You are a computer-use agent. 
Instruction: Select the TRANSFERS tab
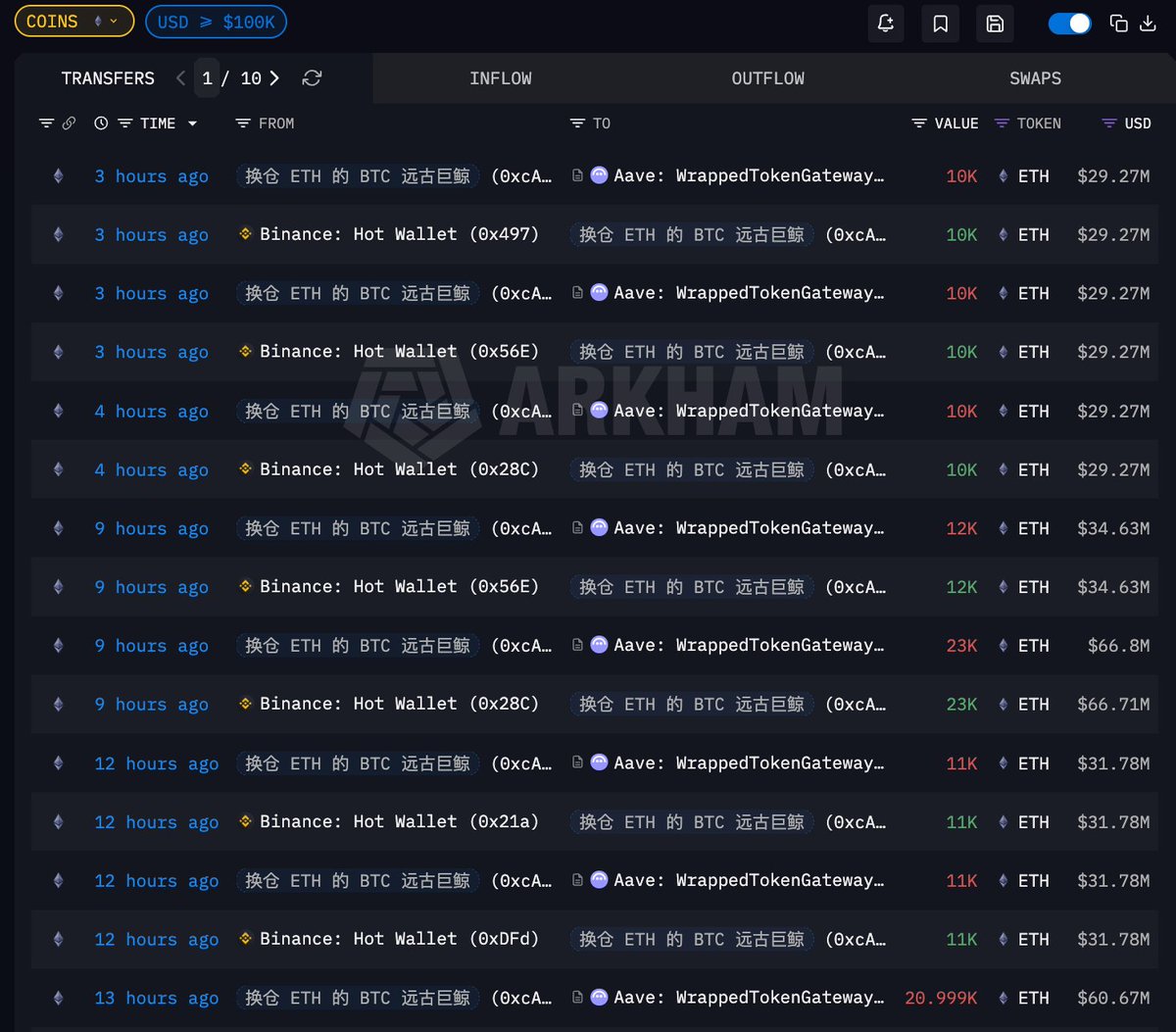coord(108,78)
